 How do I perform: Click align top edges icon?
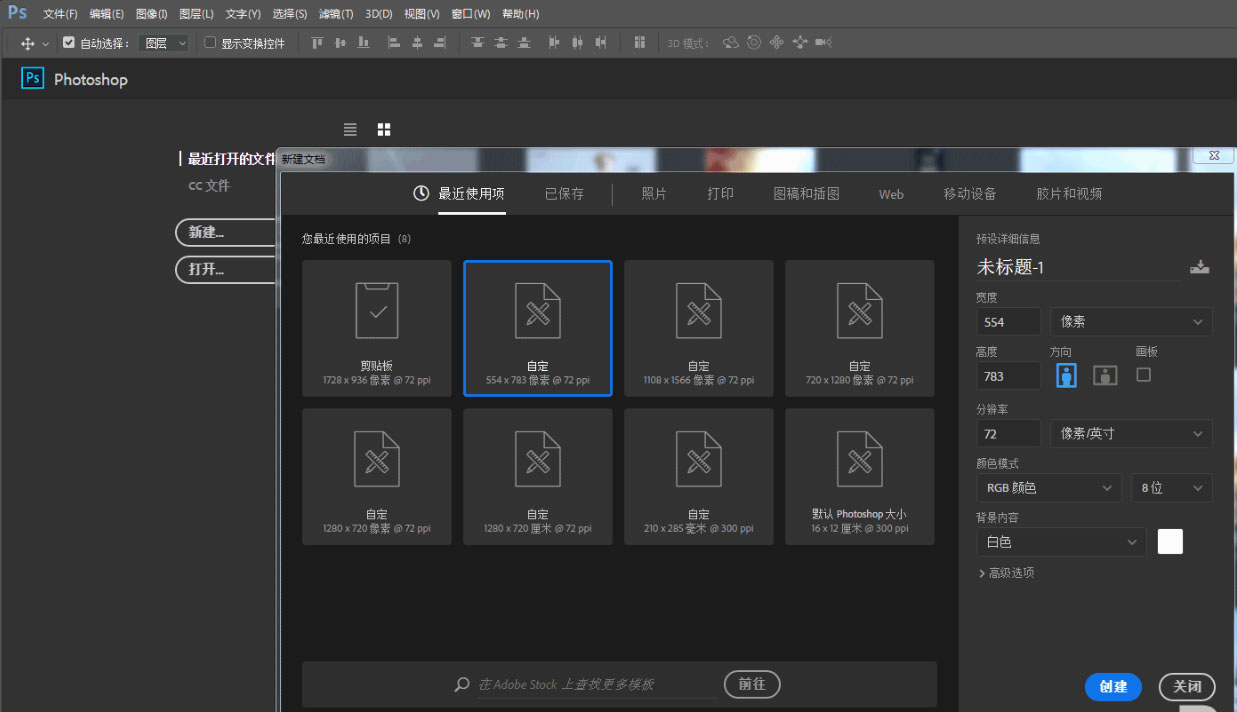click(317, 43)
